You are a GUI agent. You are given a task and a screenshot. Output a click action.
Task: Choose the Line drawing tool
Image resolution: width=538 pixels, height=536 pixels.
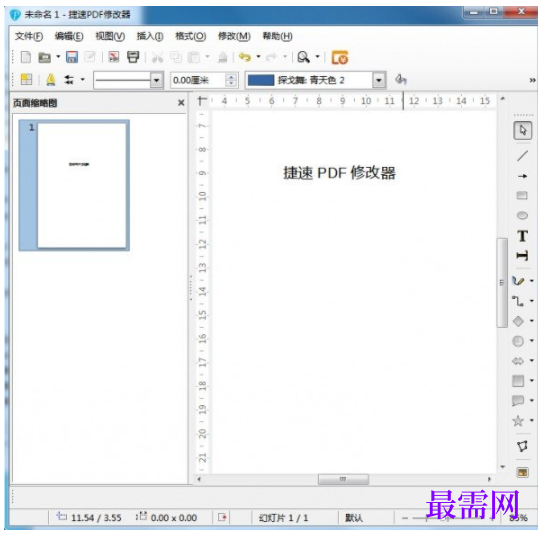pyautogui.click(x=522, y=155)
